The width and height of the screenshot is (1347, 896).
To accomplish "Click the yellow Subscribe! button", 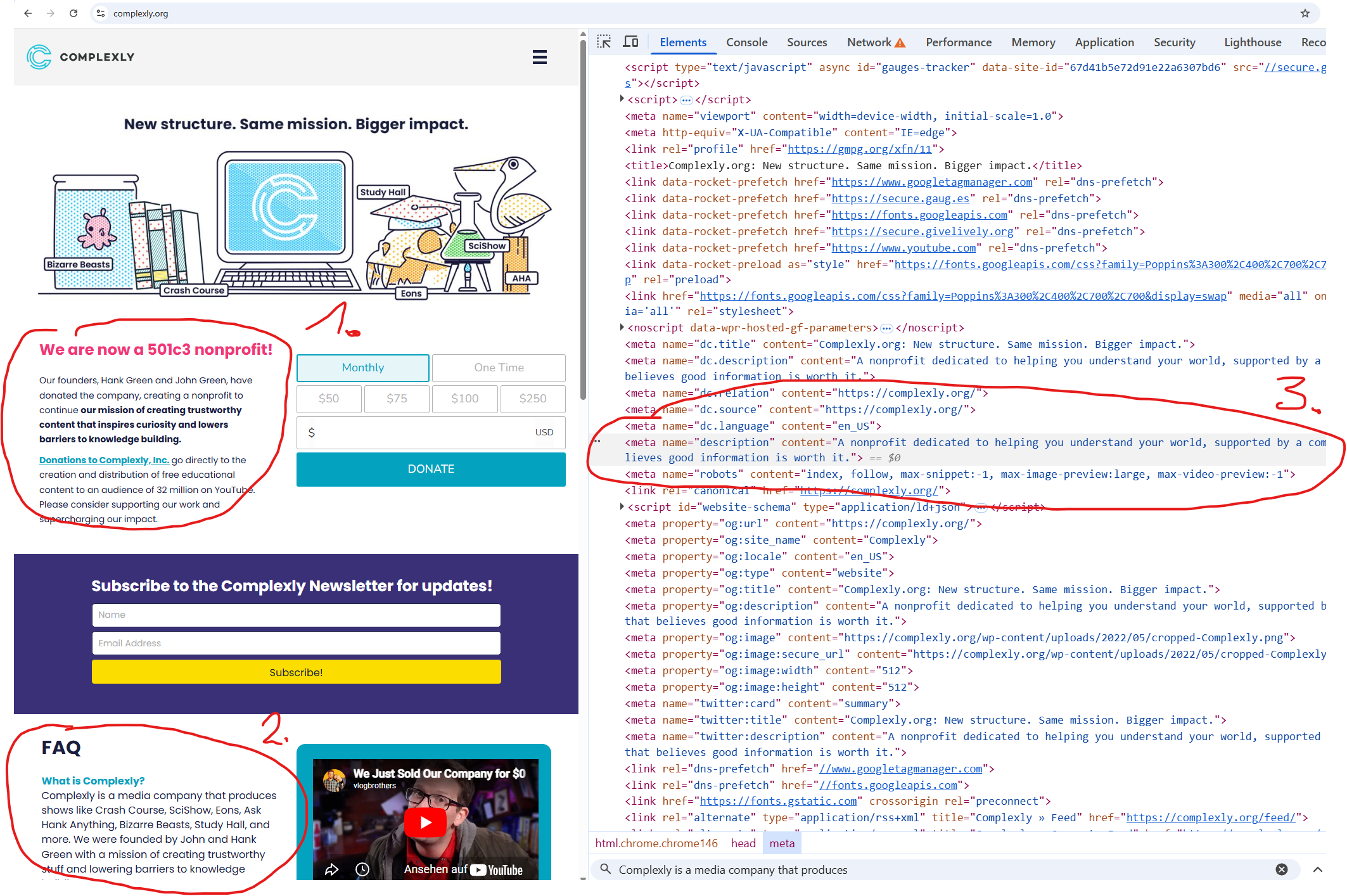I will click(296, 672).
